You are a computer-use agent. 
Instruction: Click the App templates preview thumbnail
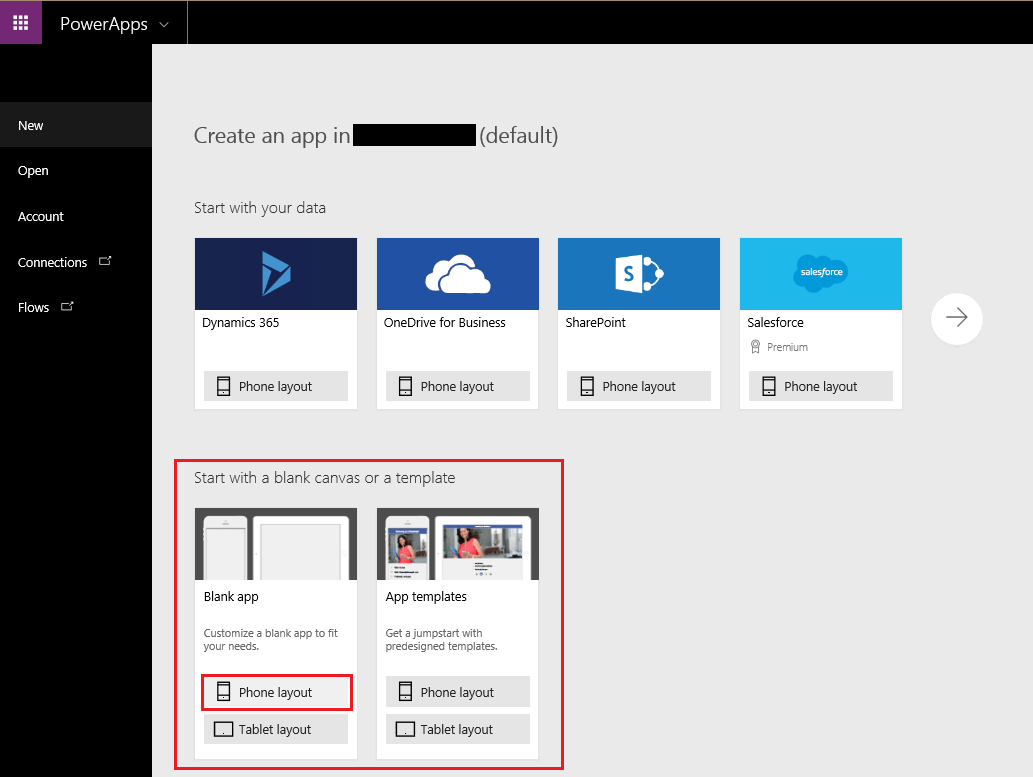pyautogui.click(x=457, y=543)
